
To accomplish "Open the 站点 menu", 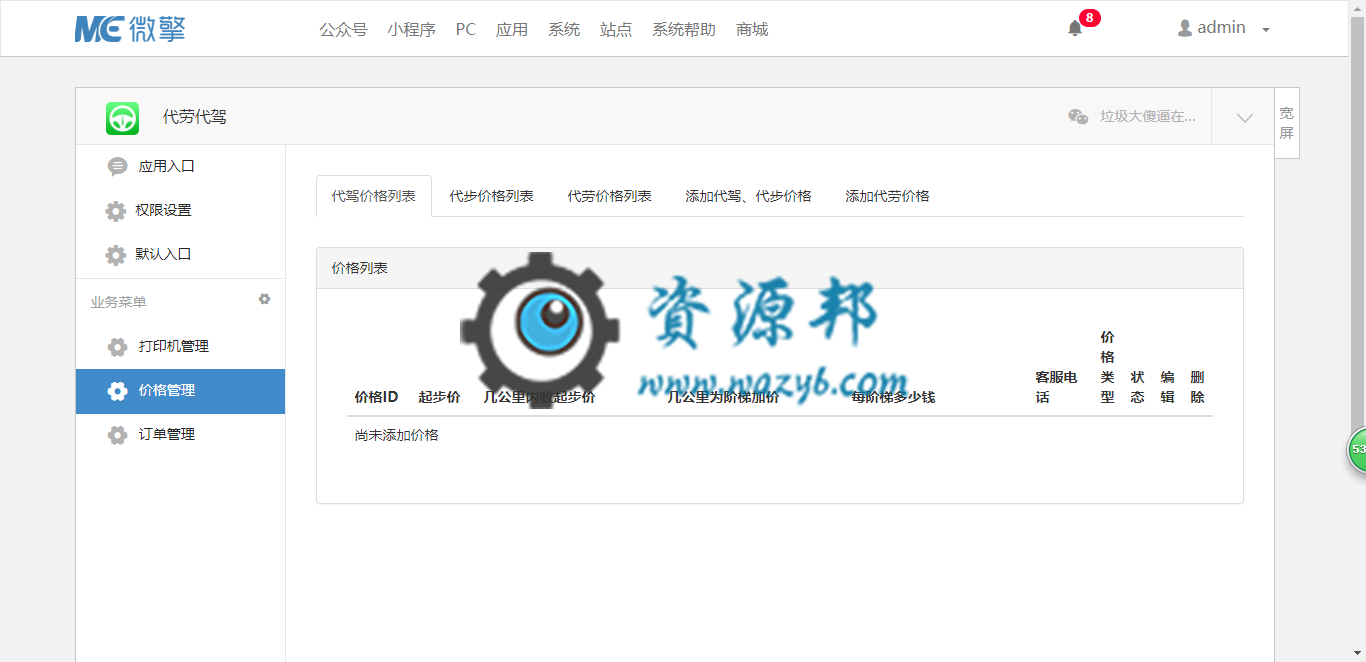I will [x=615, y=29].
